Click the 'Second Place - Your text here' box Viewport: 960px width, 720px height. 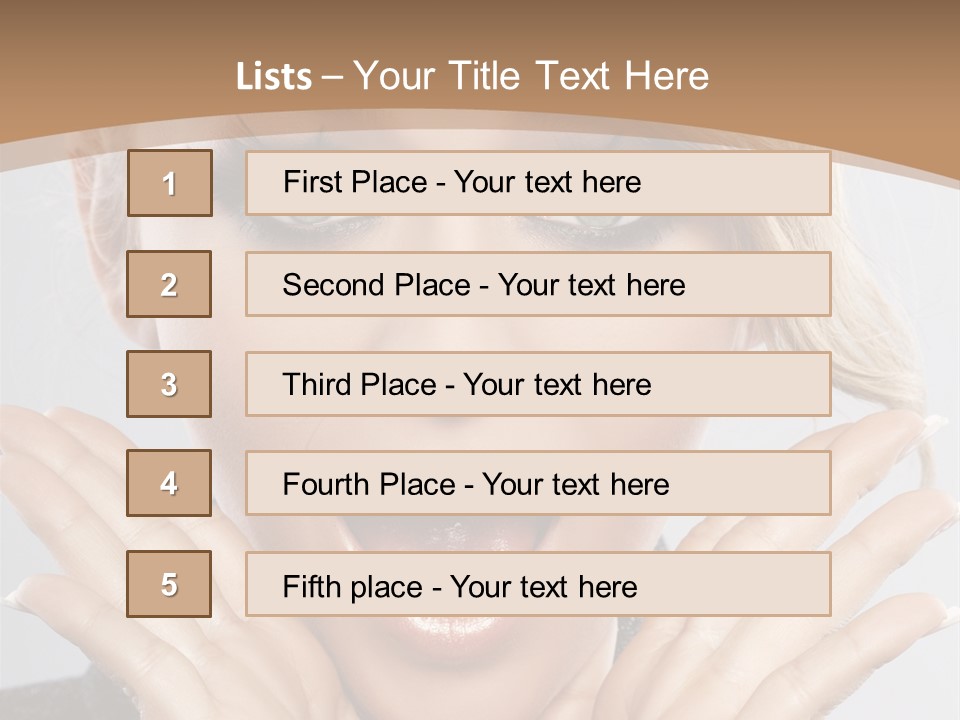pos(538,284)
